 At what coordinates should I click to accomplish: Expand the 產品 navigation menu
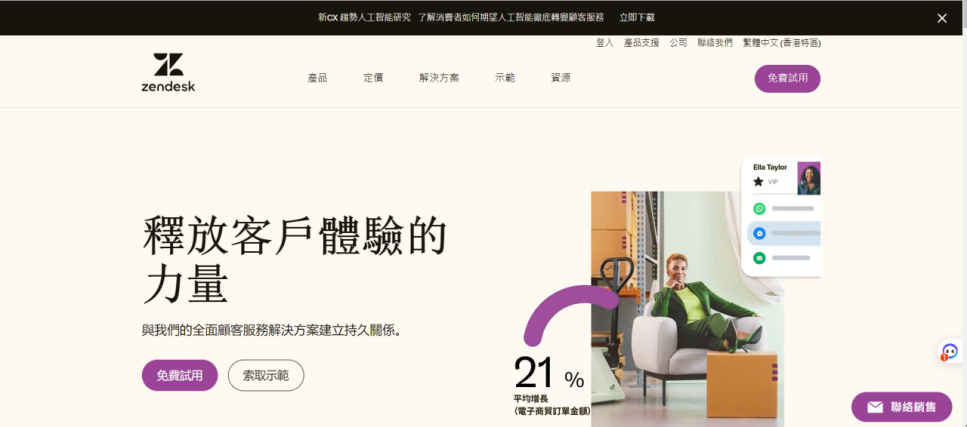tap(317, 78)
